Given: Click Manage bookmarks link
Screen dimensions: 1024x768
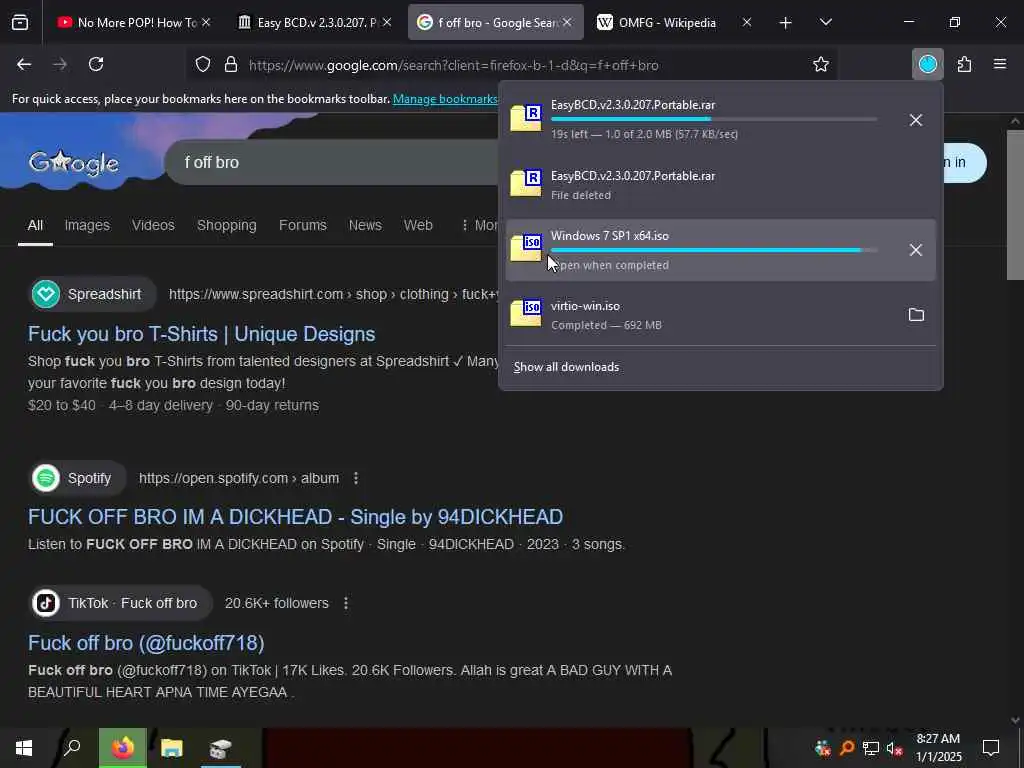Looking at the screenshot, I should (445, 99).
